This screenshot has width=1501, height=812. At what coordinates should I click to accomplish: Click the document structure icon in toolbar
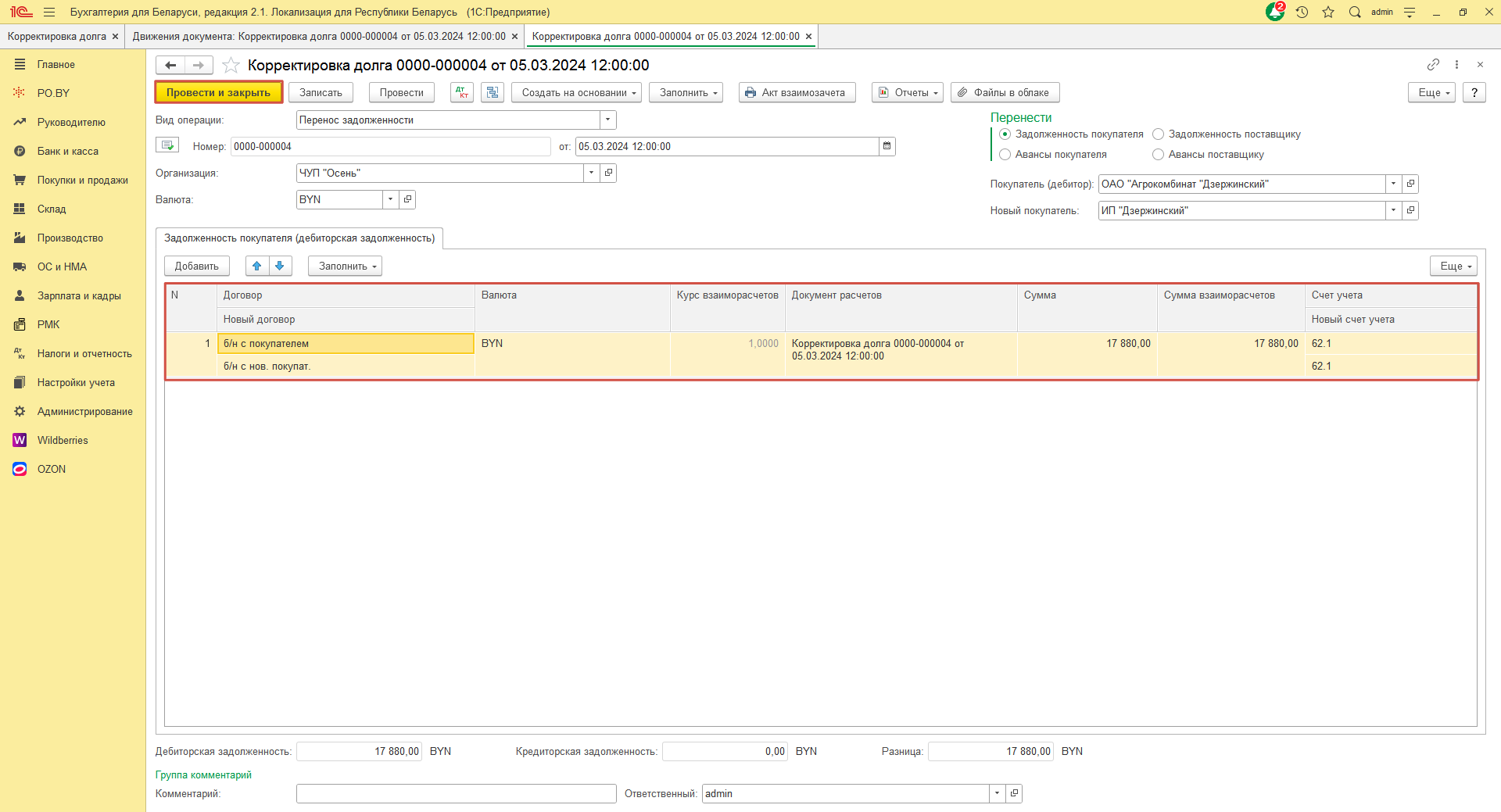pyautogui.click(x=492, y=92)
